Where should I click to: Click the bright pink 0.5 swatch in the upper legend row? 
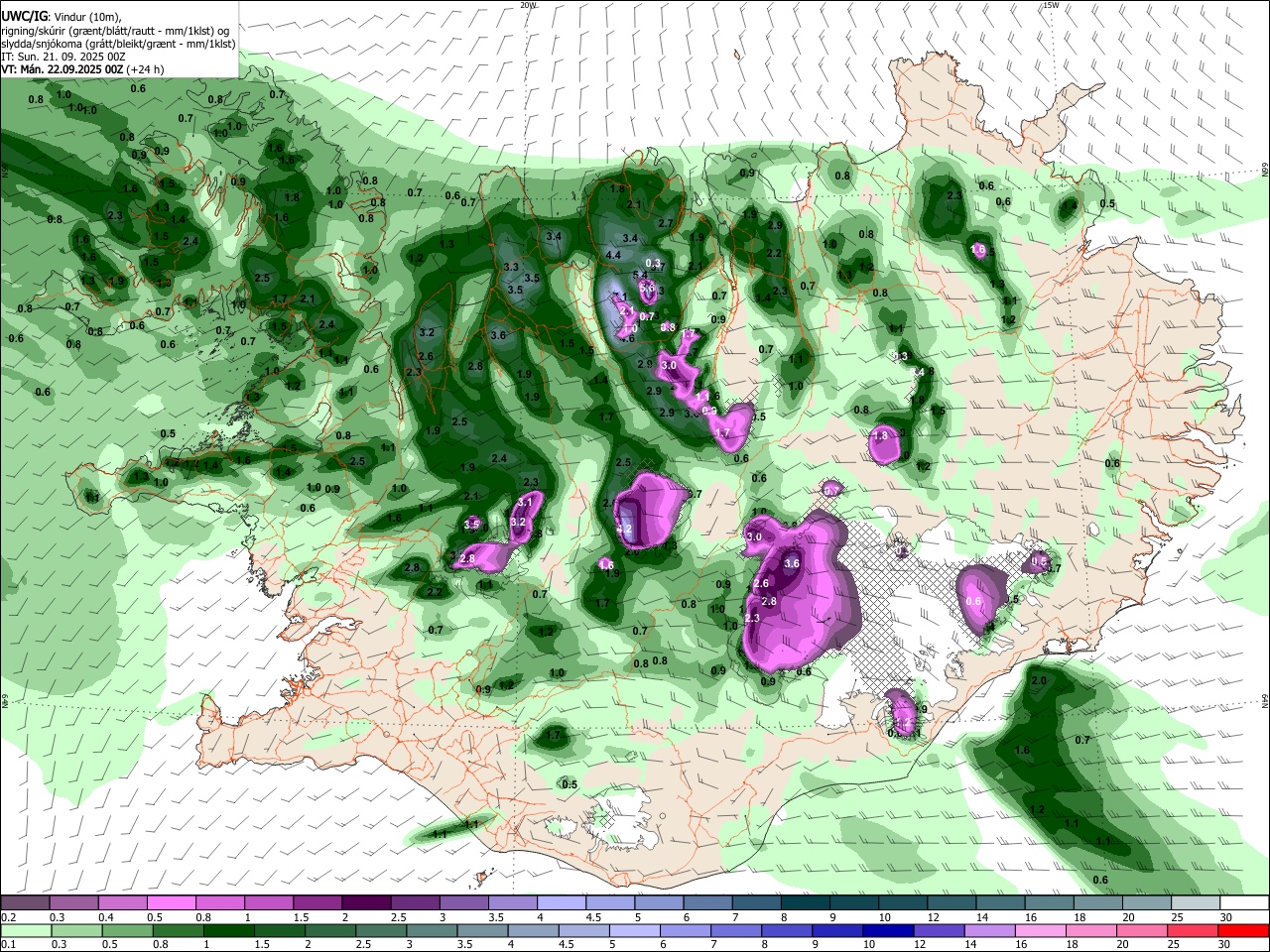tap(171, 903)
